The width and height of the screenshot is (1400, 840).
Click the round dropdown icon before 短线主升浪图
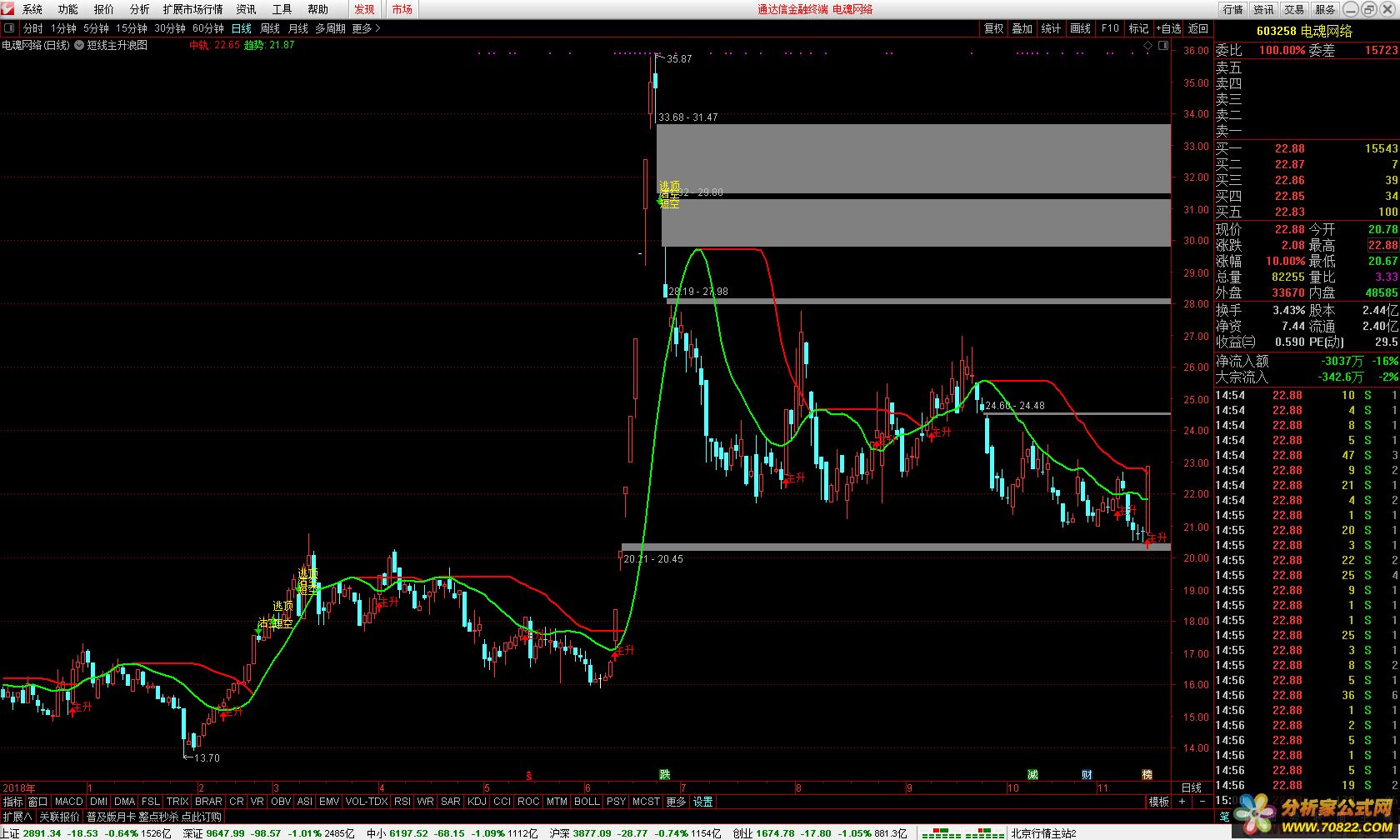click(x=80, y=45)
